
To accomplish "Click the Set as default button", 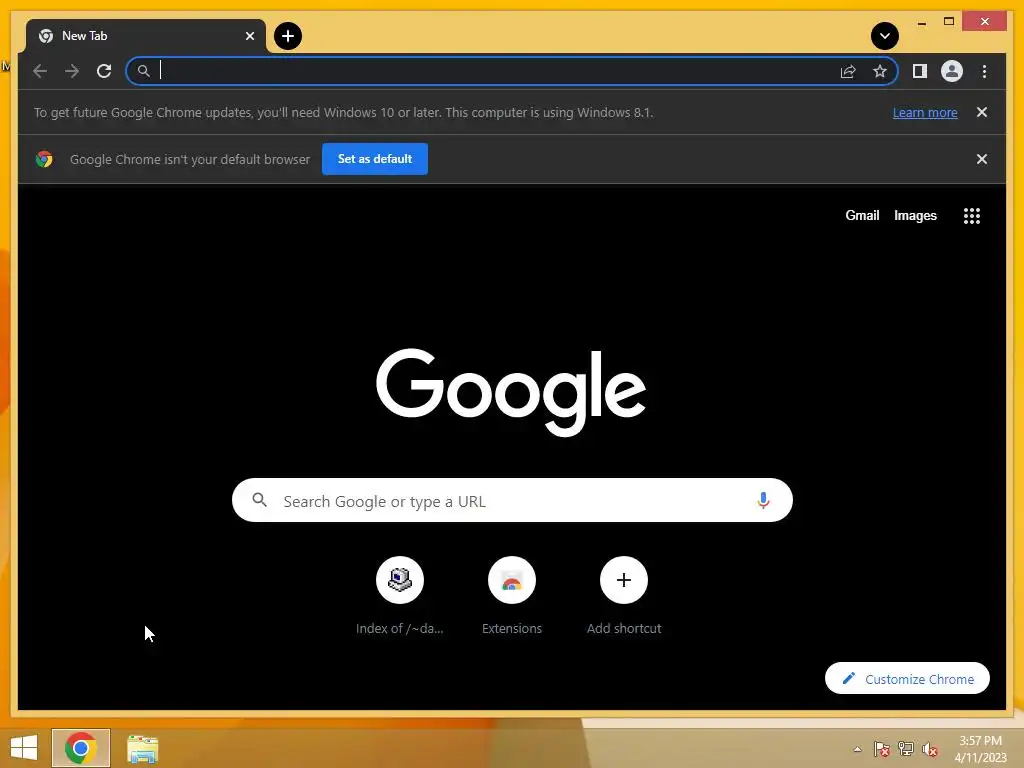I will [375, 159].
